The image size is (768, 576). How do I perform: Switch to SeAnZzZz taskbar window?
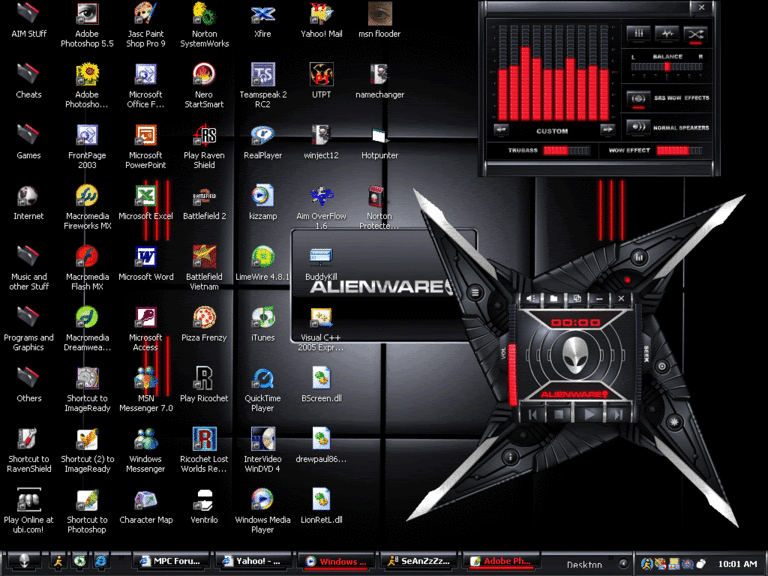click(419, 561)
